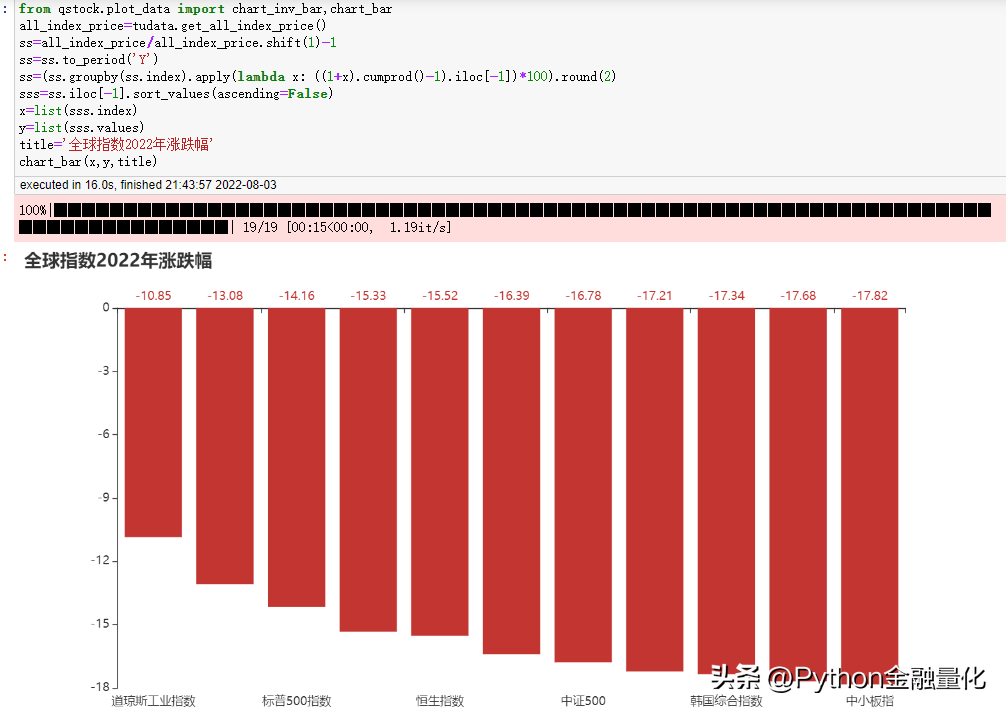This screenshot has height=711, width=1006.
Task: Select the bar with value -15.33
Action: [368, 470]
